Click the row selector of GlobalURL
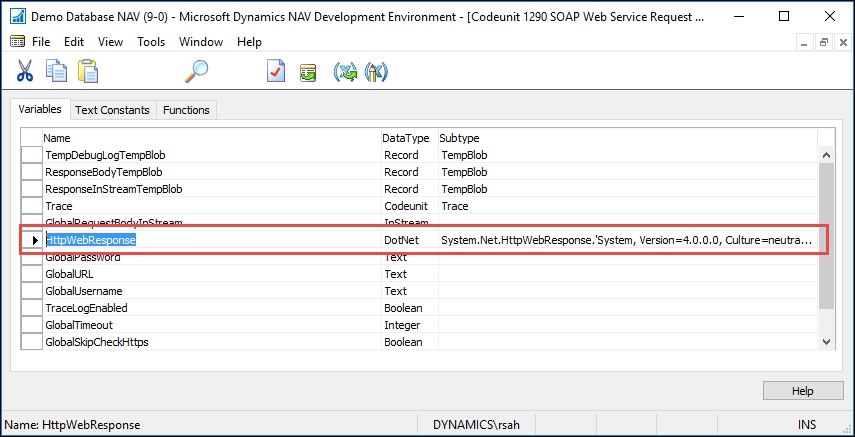 tap(32, 274)
